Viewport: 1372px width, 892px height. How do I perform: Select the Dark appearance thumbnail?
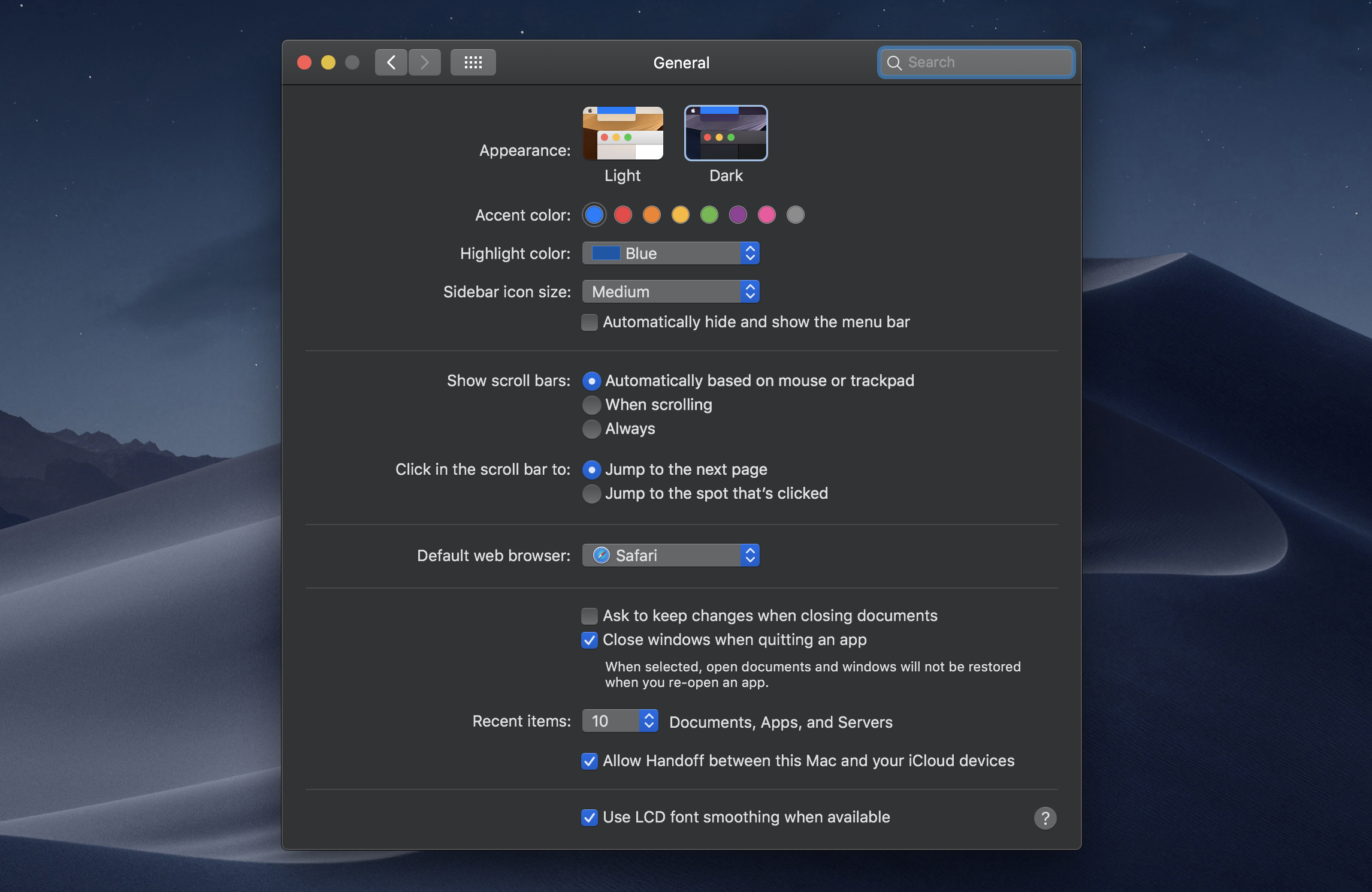point(726,133)
